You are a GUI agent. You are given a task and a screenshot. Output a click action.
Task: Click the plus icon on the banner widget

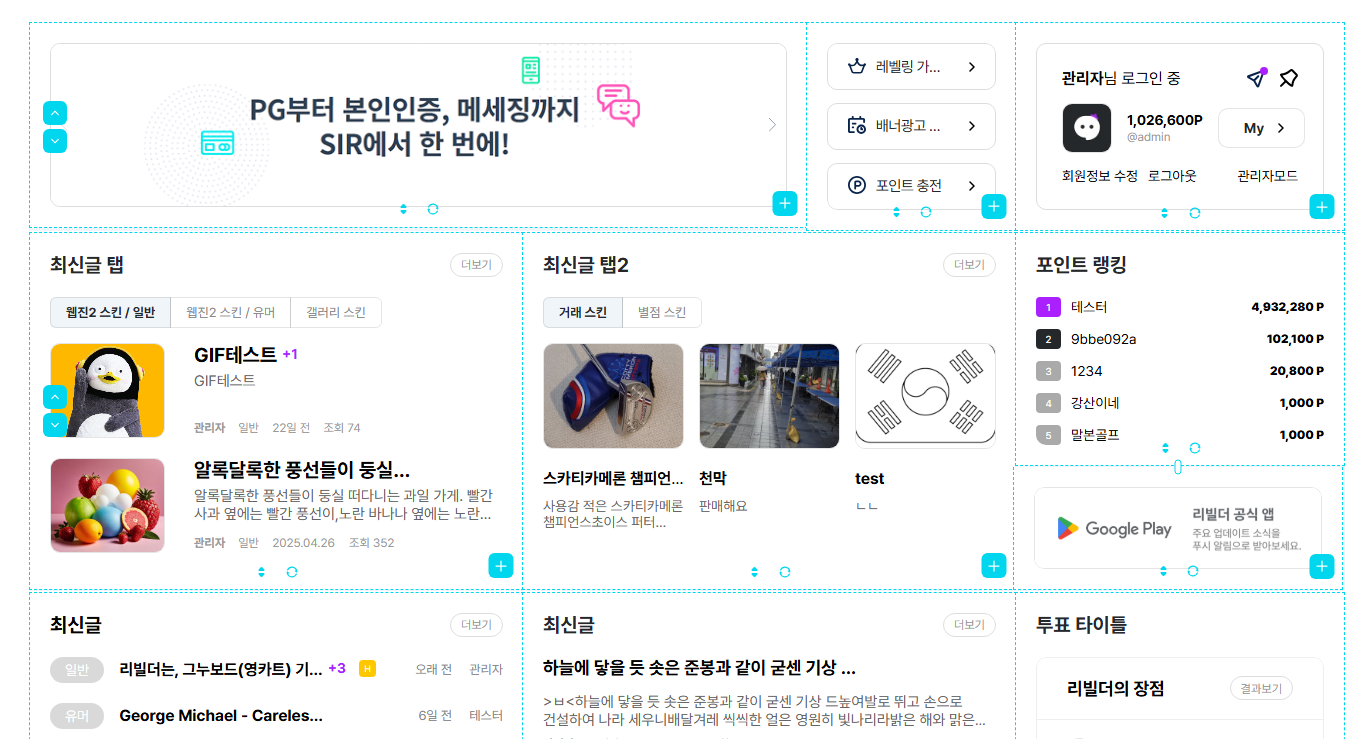pyautogui.click(x=785, y=203)
